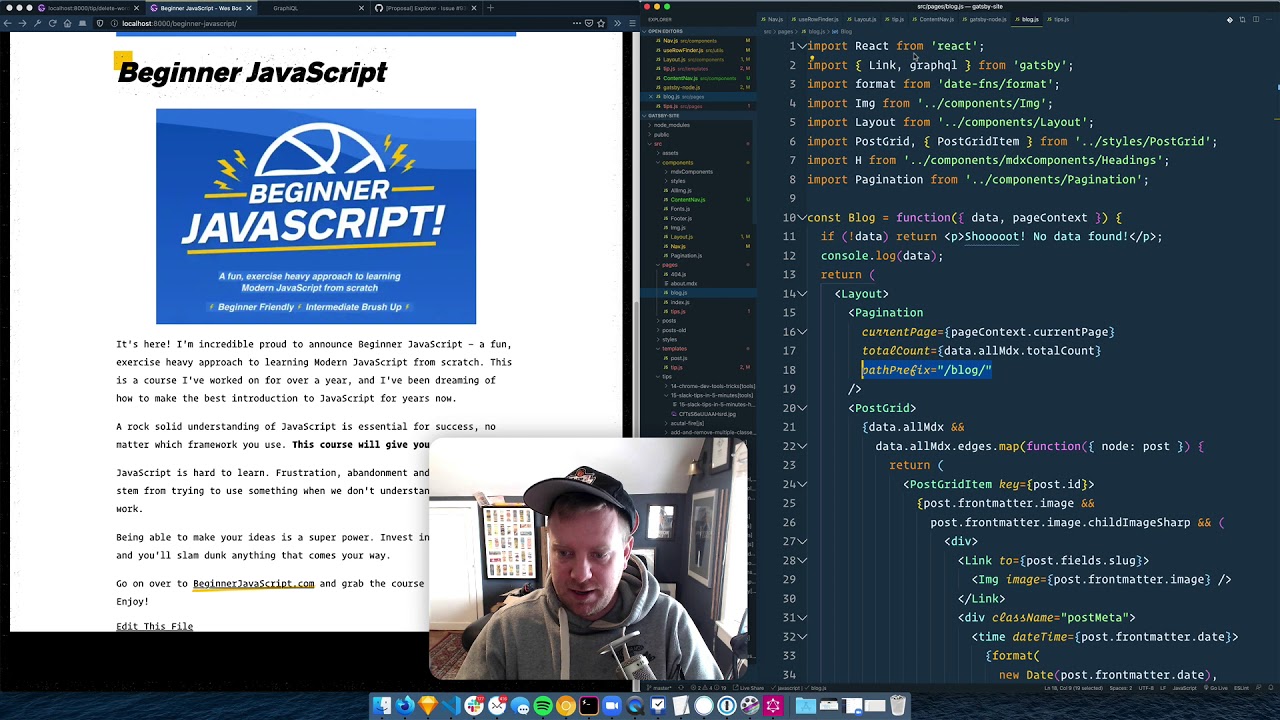Open Spotify from the Dock
1280x720 pixels.
[543, 705]
